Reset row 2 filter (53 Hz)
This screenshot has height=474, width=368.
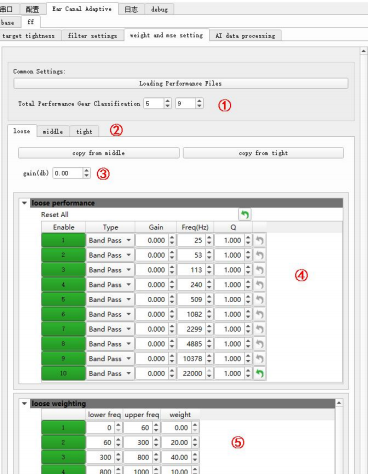[260, 255]
